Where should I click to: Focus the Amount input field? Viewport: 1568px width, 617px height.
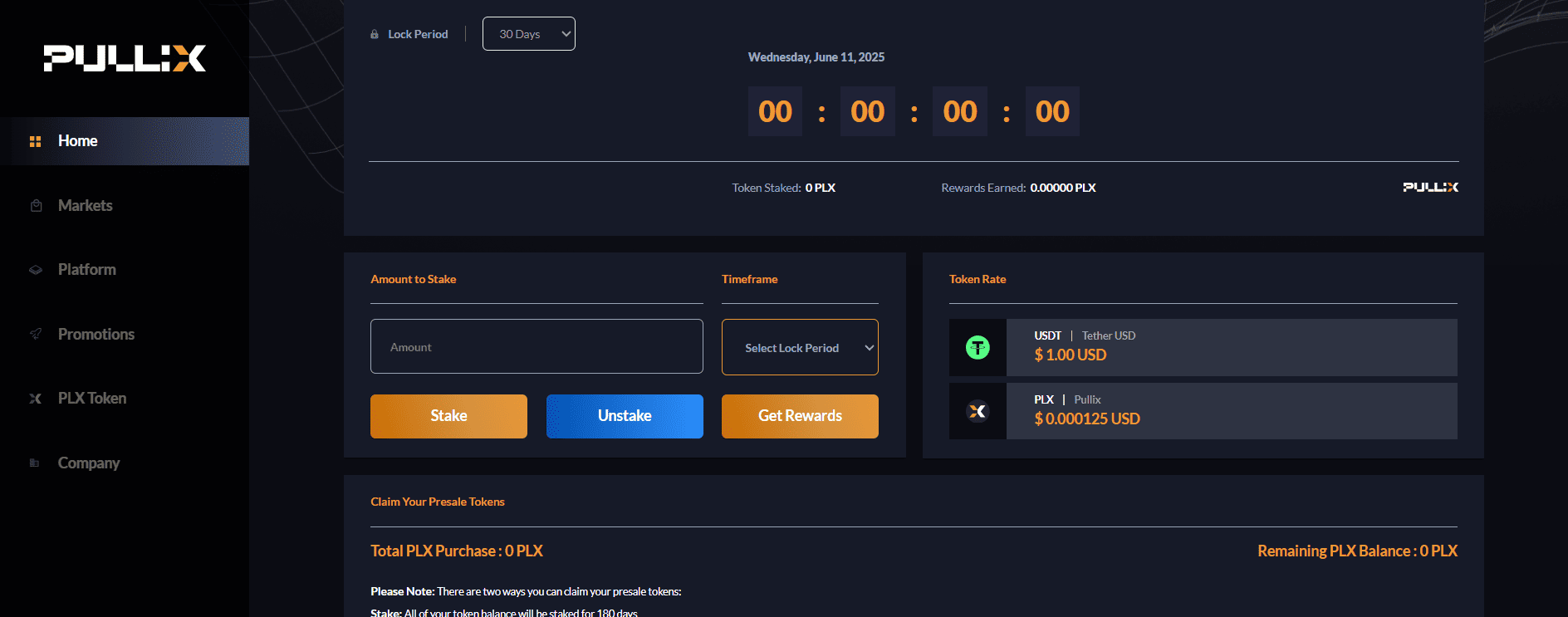tap(537, 347)
